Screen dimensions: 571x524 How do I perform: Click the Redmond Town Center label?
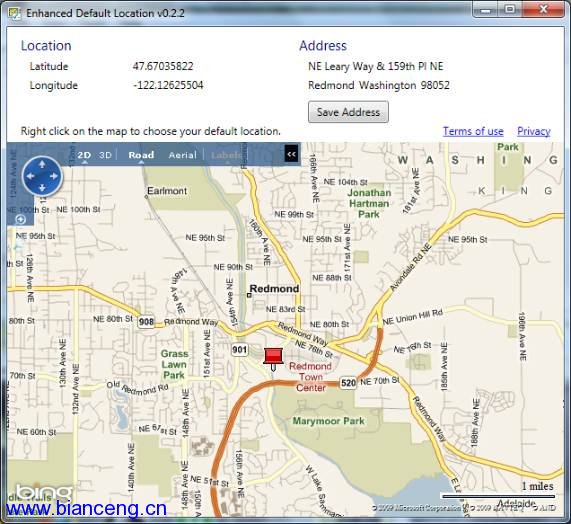tap(310, 377)
